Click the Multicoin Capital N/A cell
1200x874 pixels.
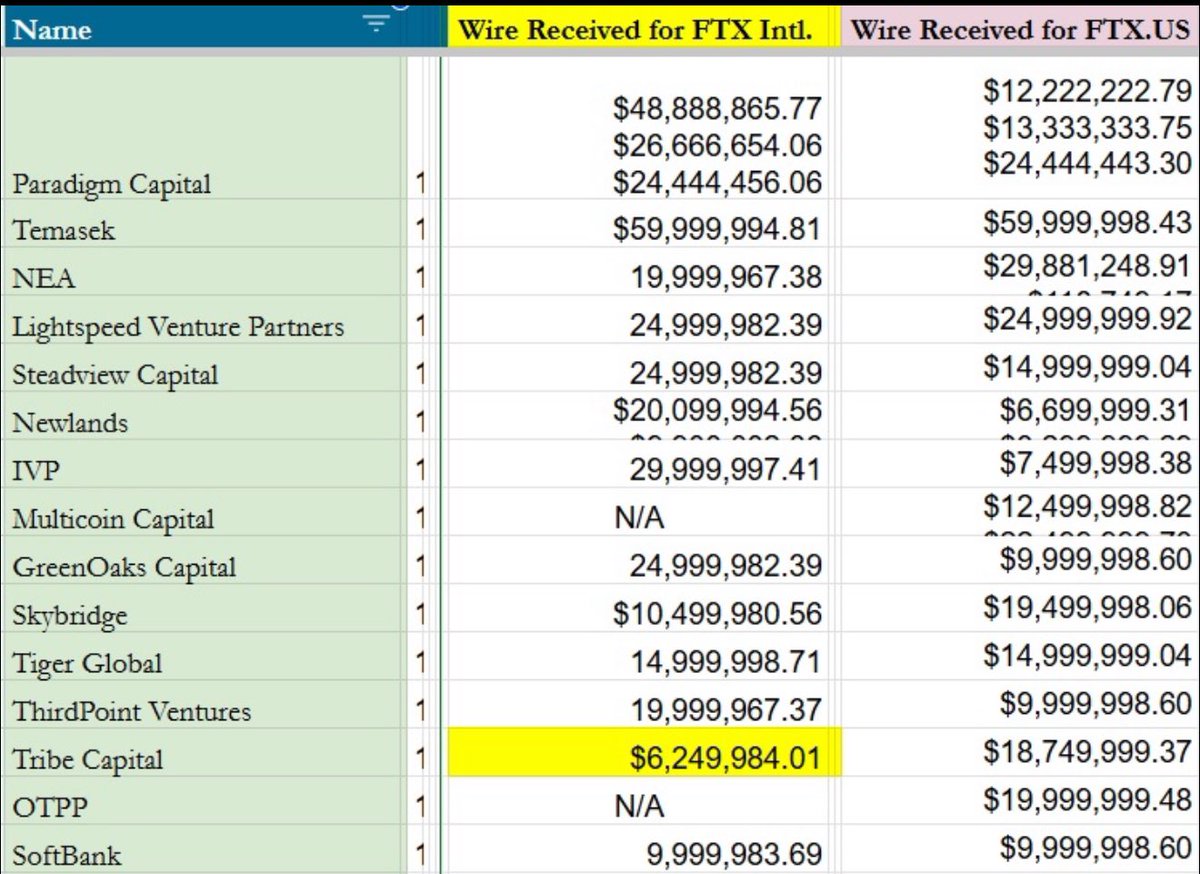click(x=640, y=518)
